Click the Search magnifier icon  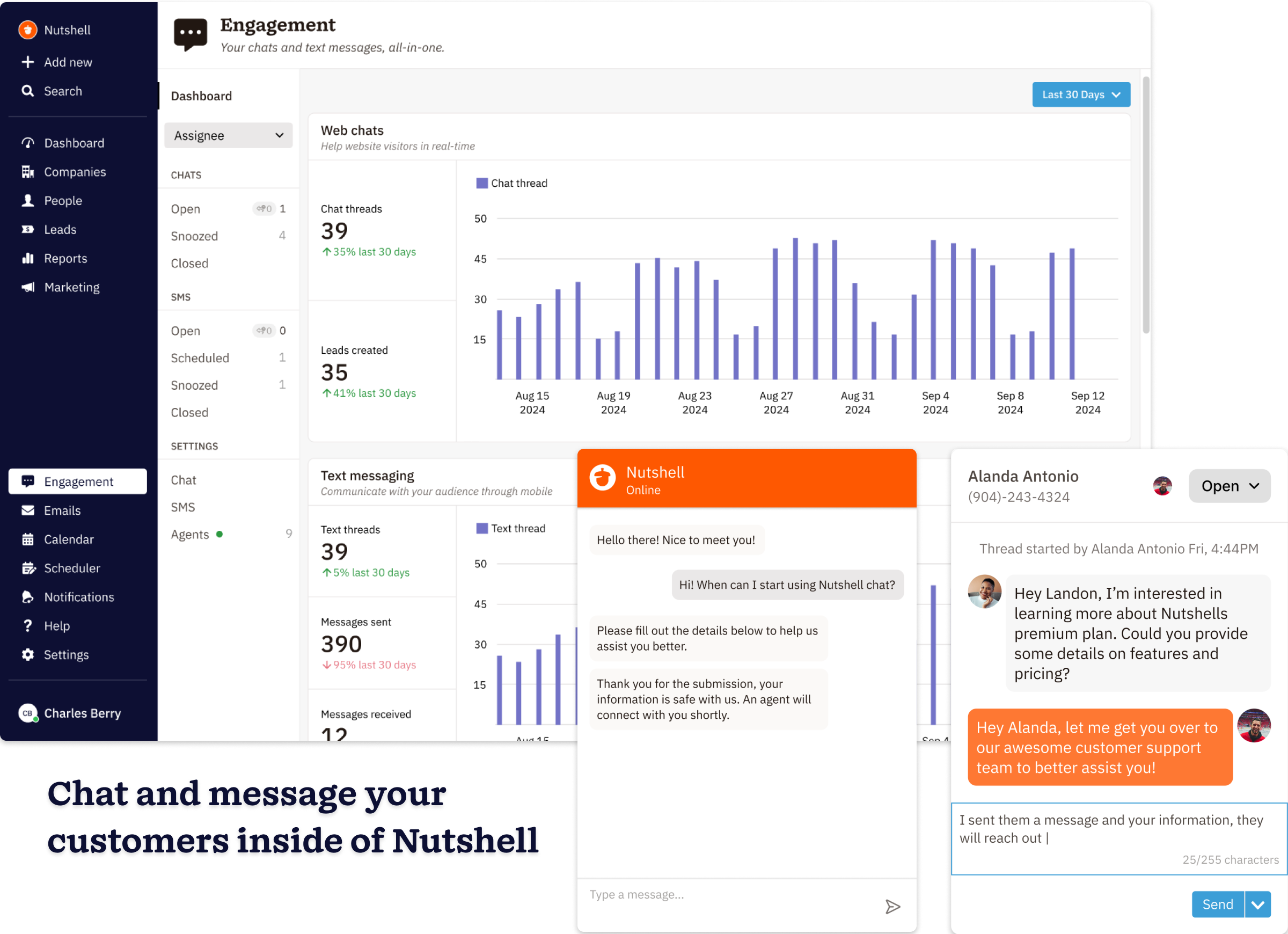(x=27, y=91)
